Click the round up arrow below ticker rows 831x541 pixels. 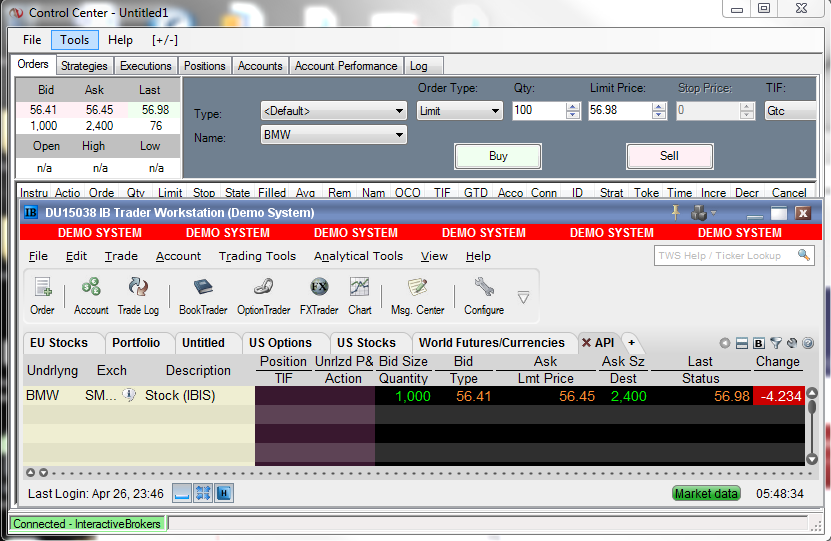31,473
